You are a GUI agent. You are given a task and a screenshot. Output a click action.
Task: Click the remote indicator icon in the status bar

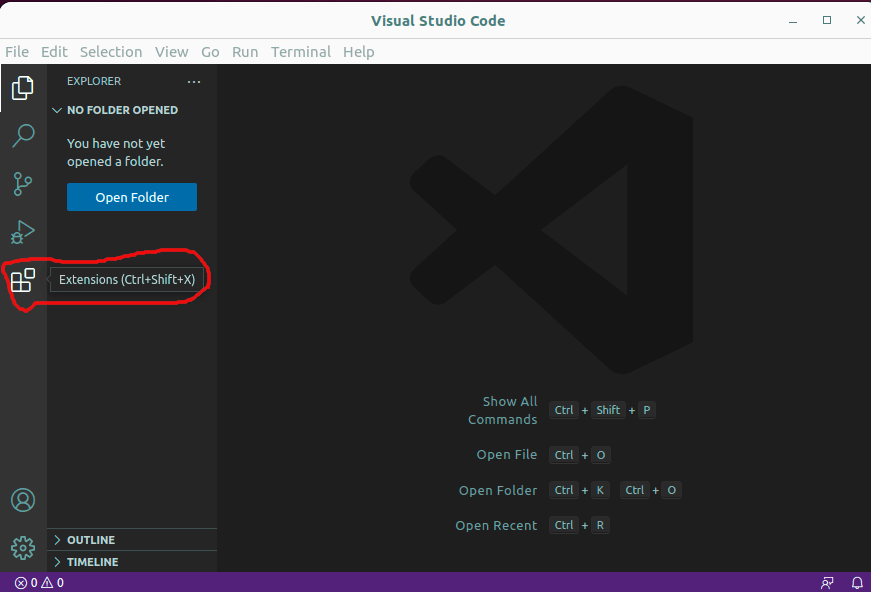(827, 583)
